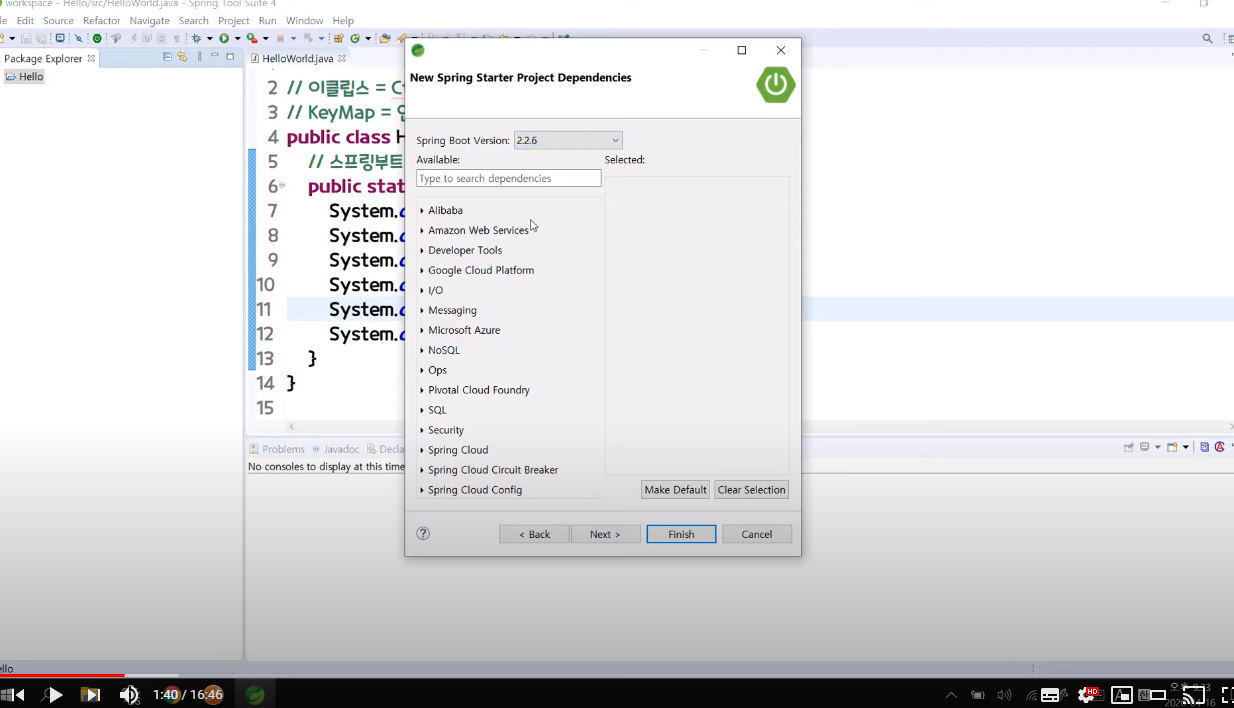Maximize the Package Explorer panel

pyautogui.click(x=230, y=57)
